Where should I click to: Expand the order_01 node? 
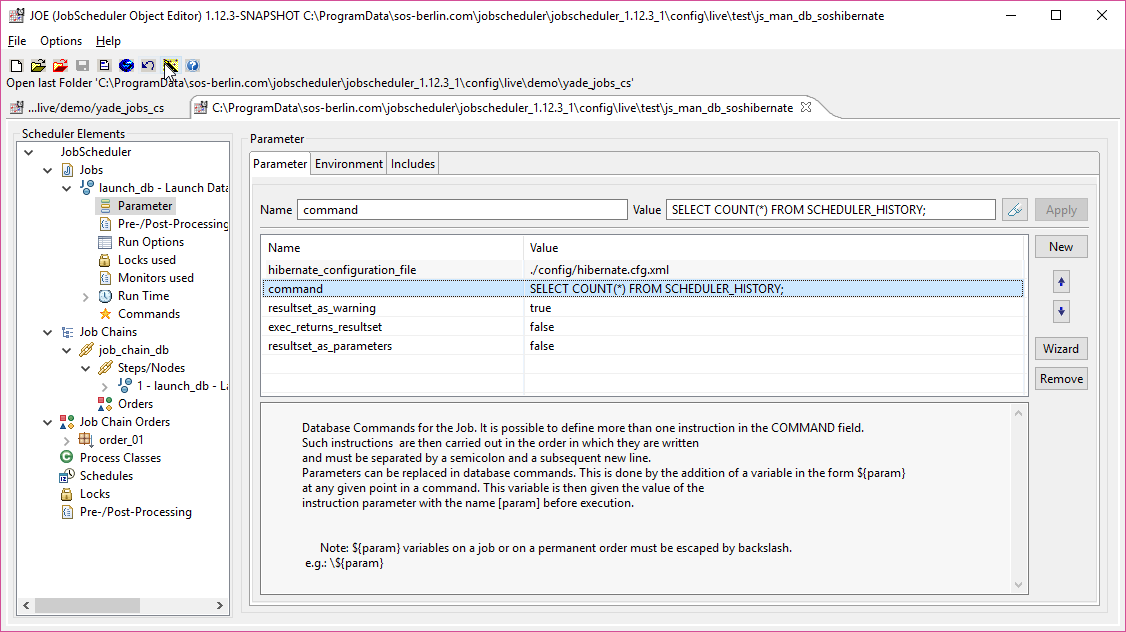pos(67,440)
